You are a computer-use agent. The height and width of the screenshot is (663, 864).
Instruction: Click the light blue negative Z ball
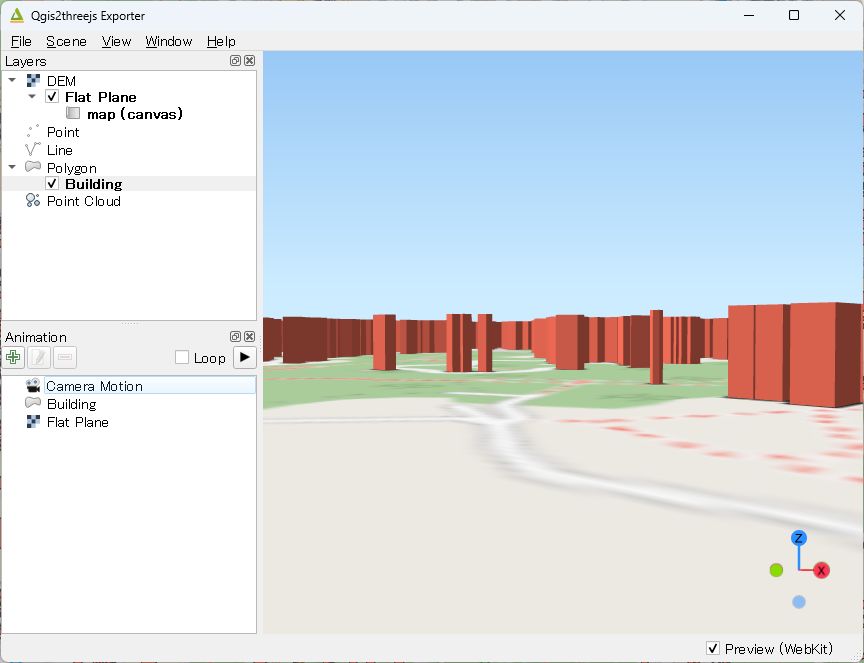pyautogui.click(x=799, y=602)
